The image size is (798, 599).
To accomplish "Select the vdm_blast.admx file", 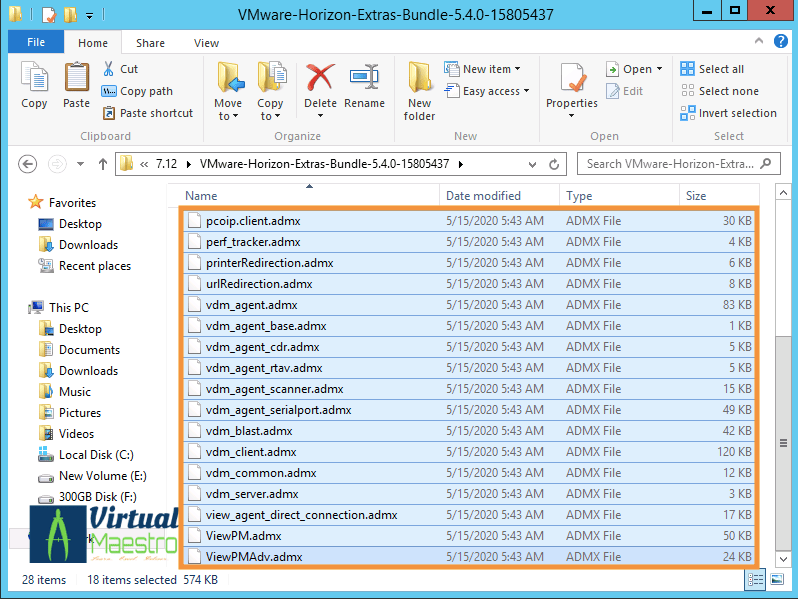I will click(x=249, y=431).
